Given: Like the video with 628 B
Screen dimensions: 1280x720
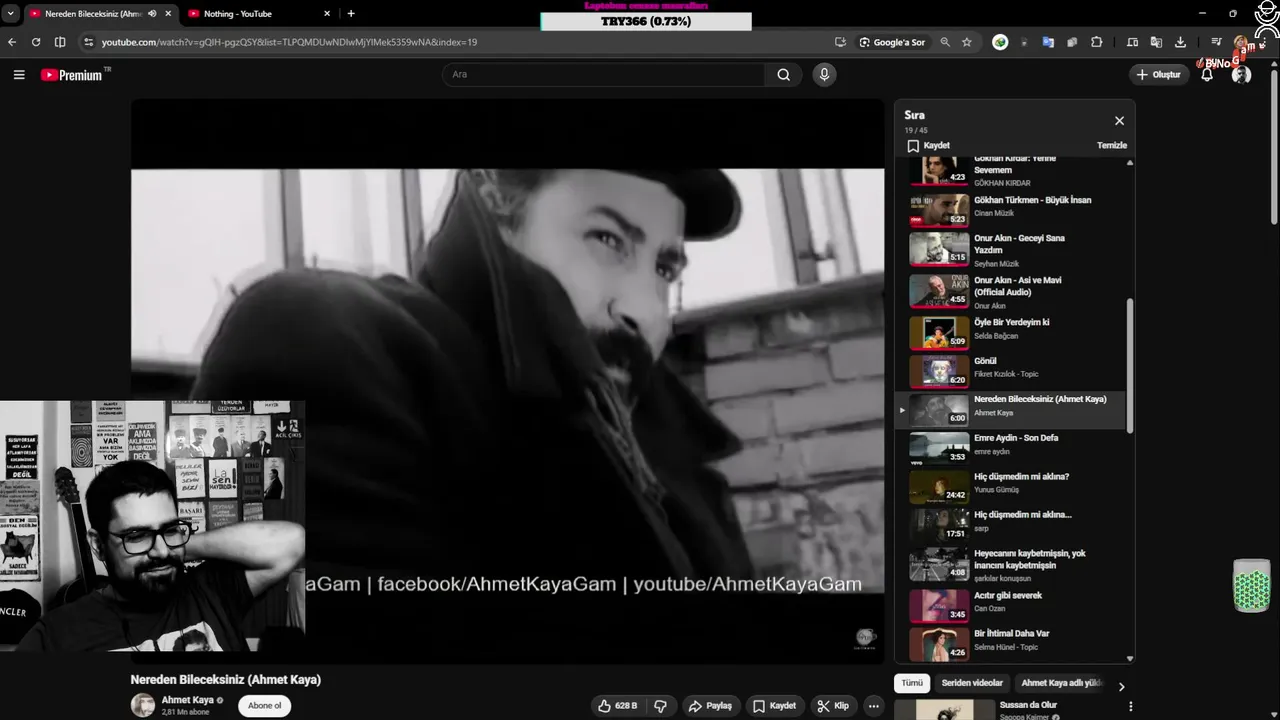Looking at the screenshot, I should 618,705.
